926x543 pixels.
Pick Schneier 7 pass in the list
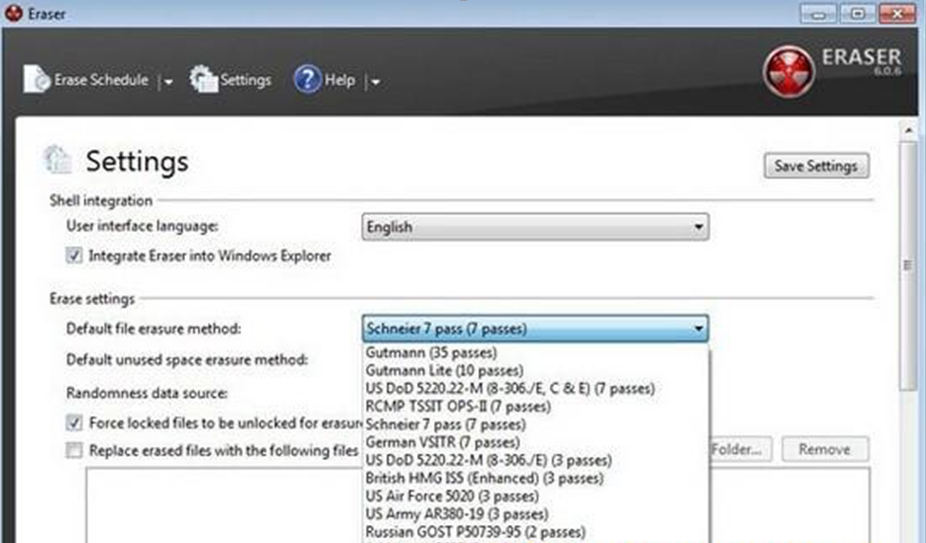point(535,424)
